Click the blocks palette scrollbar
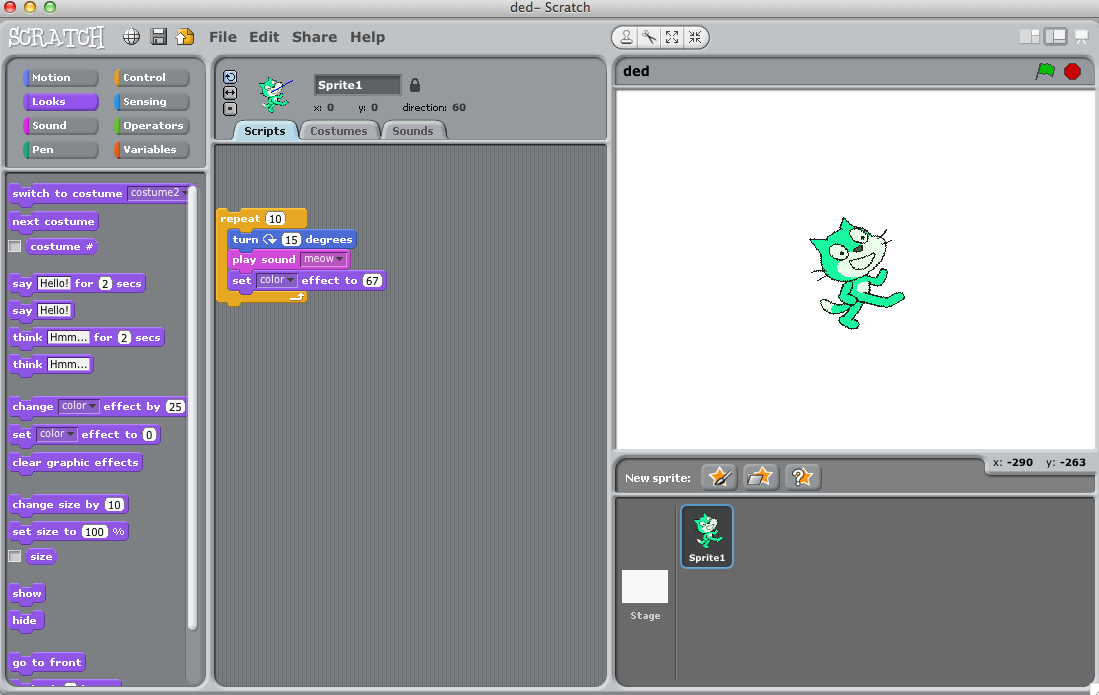This screenshot has height=695, width=1099. (x=193, y=406)
